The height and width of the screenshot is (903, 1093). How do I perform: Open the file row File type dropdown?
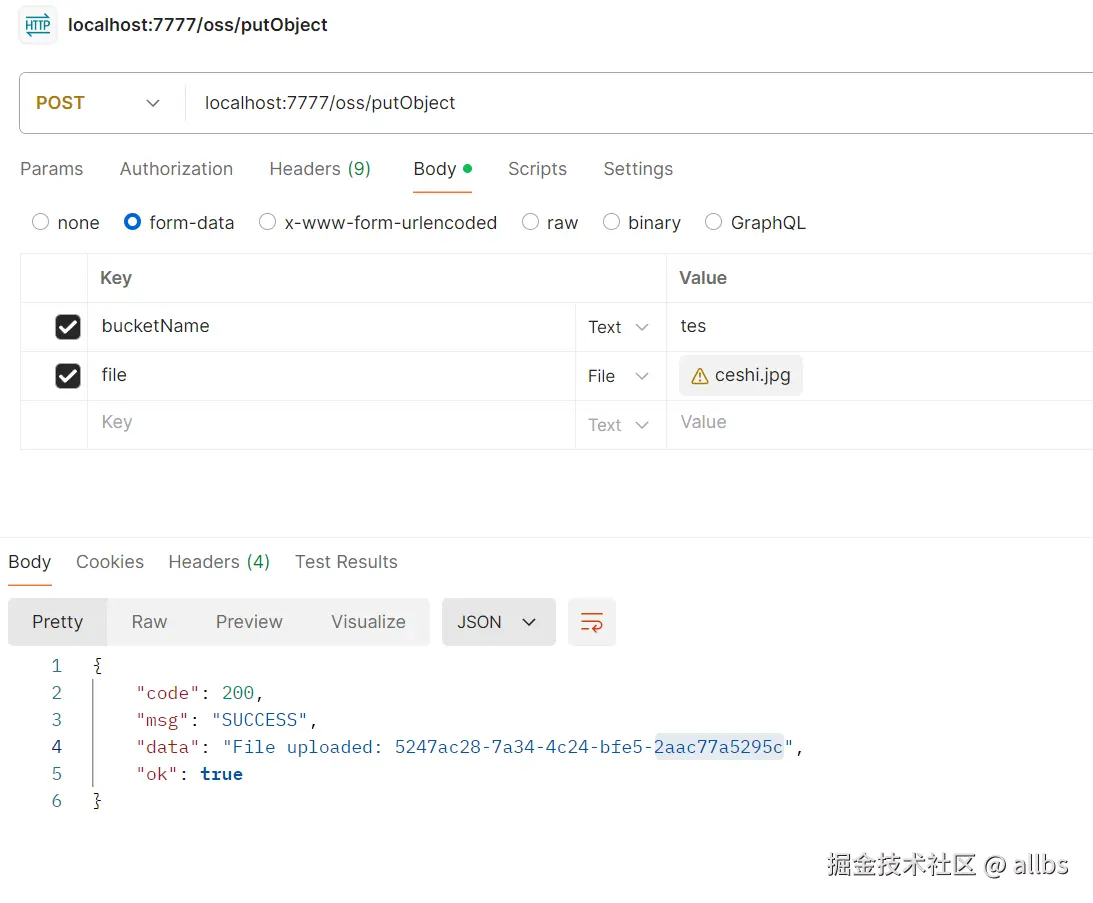click(x=618, y=377)
